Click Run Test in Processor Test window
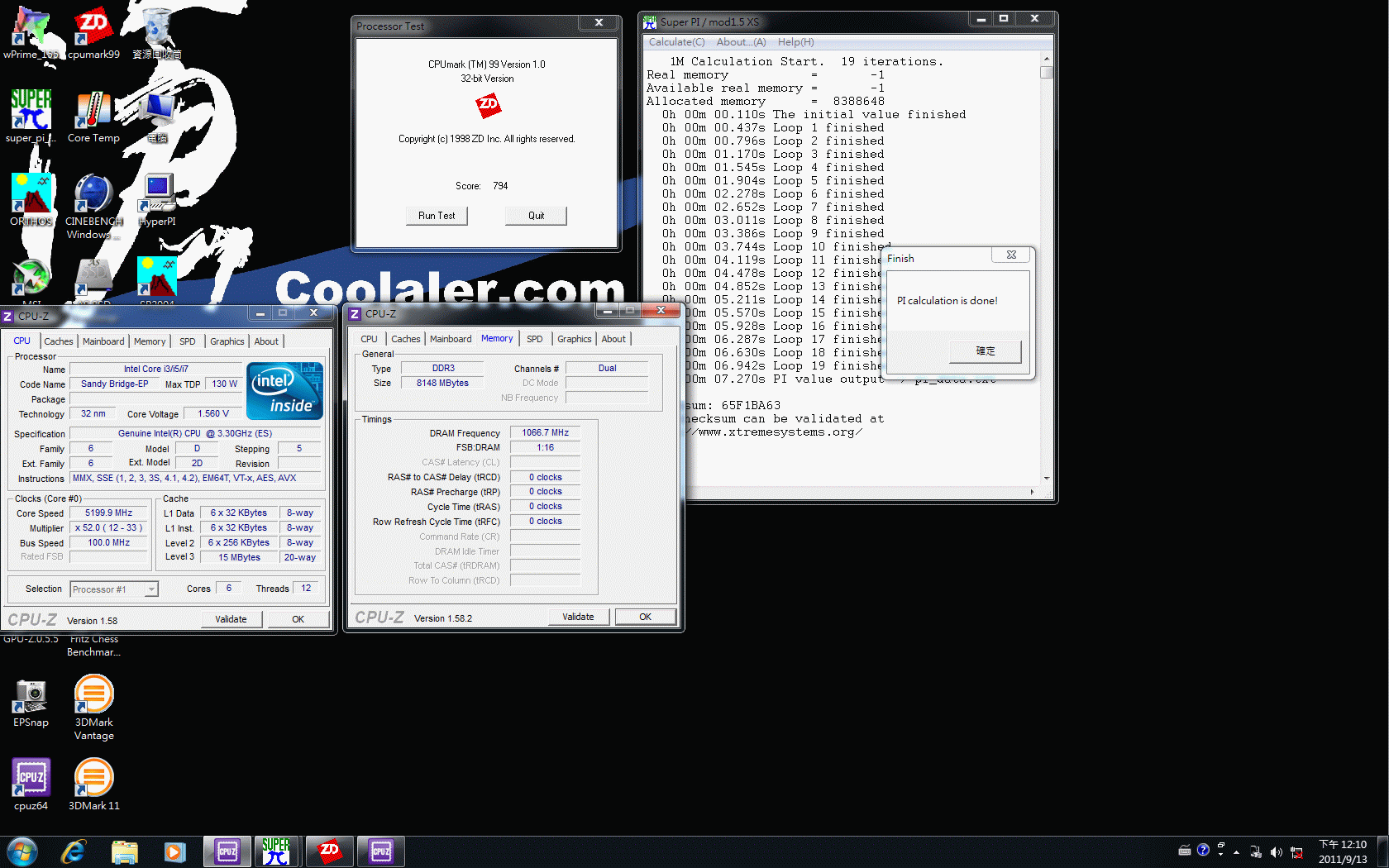 (437, 216)
